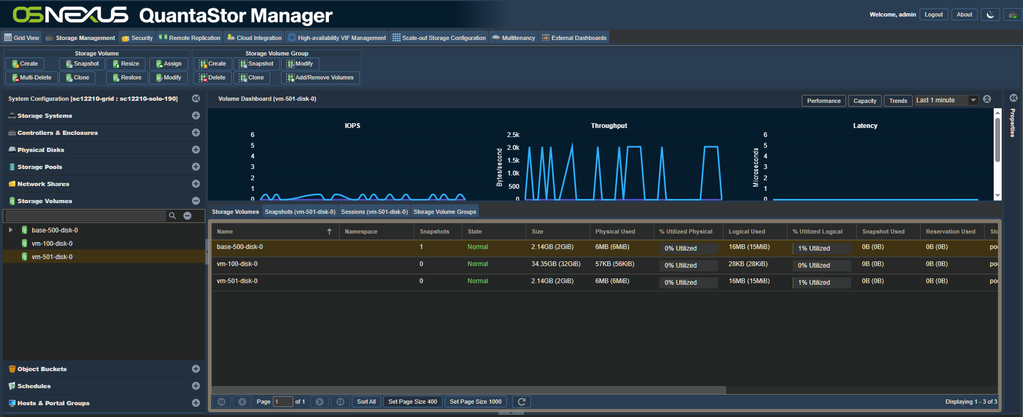Open the Remote Replication tab

point(190,38)
